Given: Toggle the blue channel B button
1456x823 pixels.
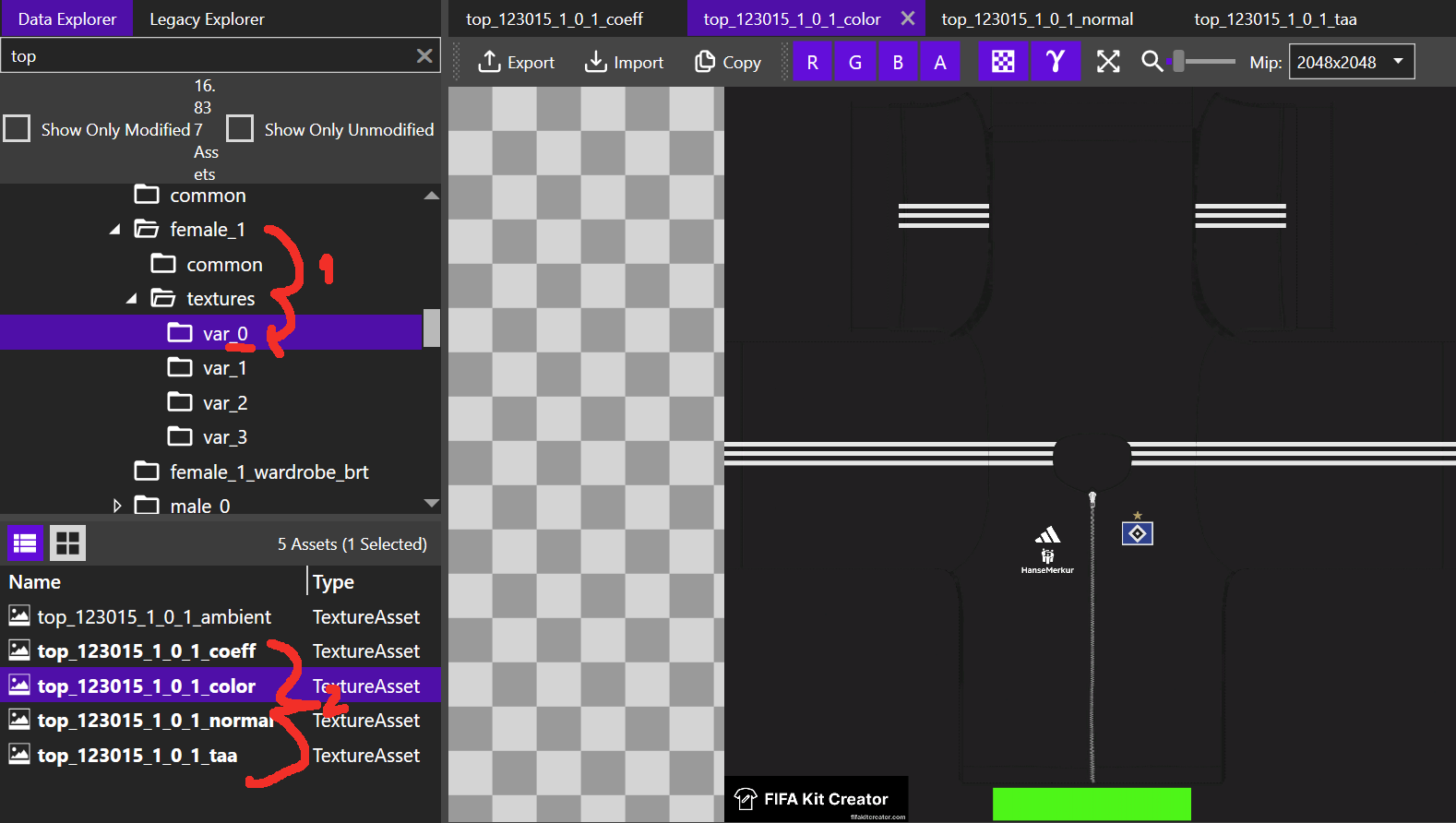Looking at the screenshot, I should click(898, 63).
